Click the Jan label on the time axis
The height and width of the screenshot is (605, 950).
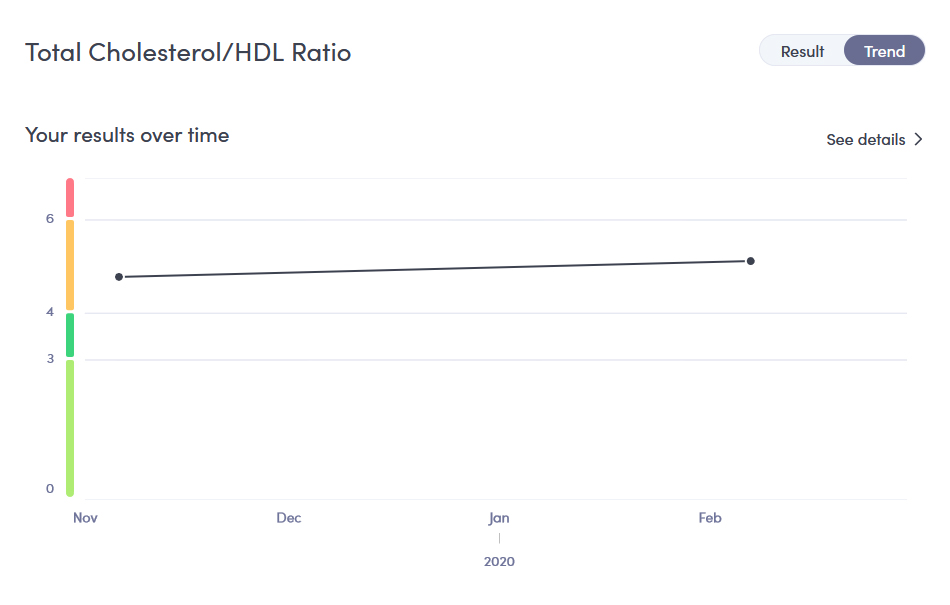click(x=499, y=518)
